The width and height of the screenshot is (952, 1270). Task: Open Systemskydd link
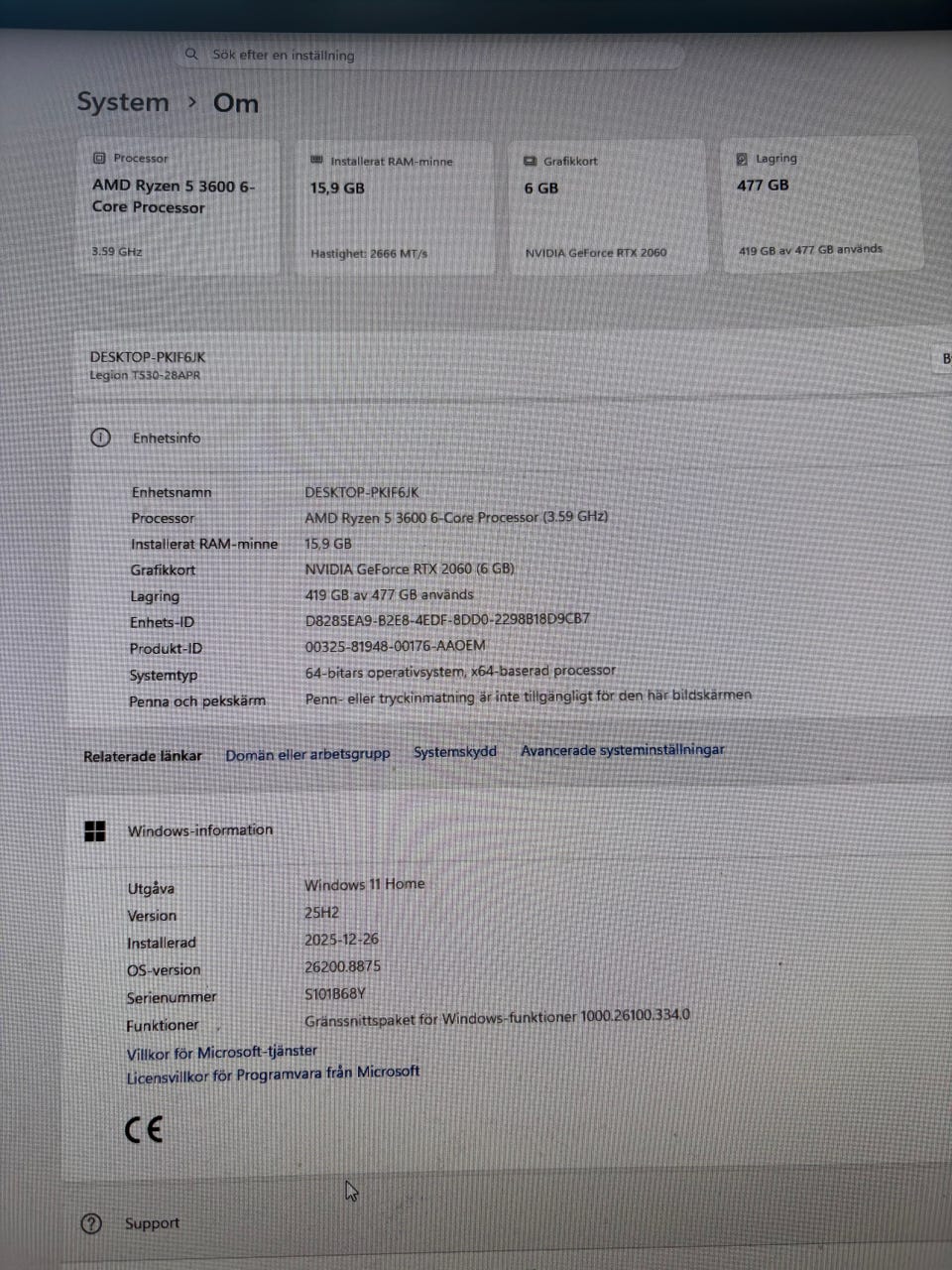(455, 752)
